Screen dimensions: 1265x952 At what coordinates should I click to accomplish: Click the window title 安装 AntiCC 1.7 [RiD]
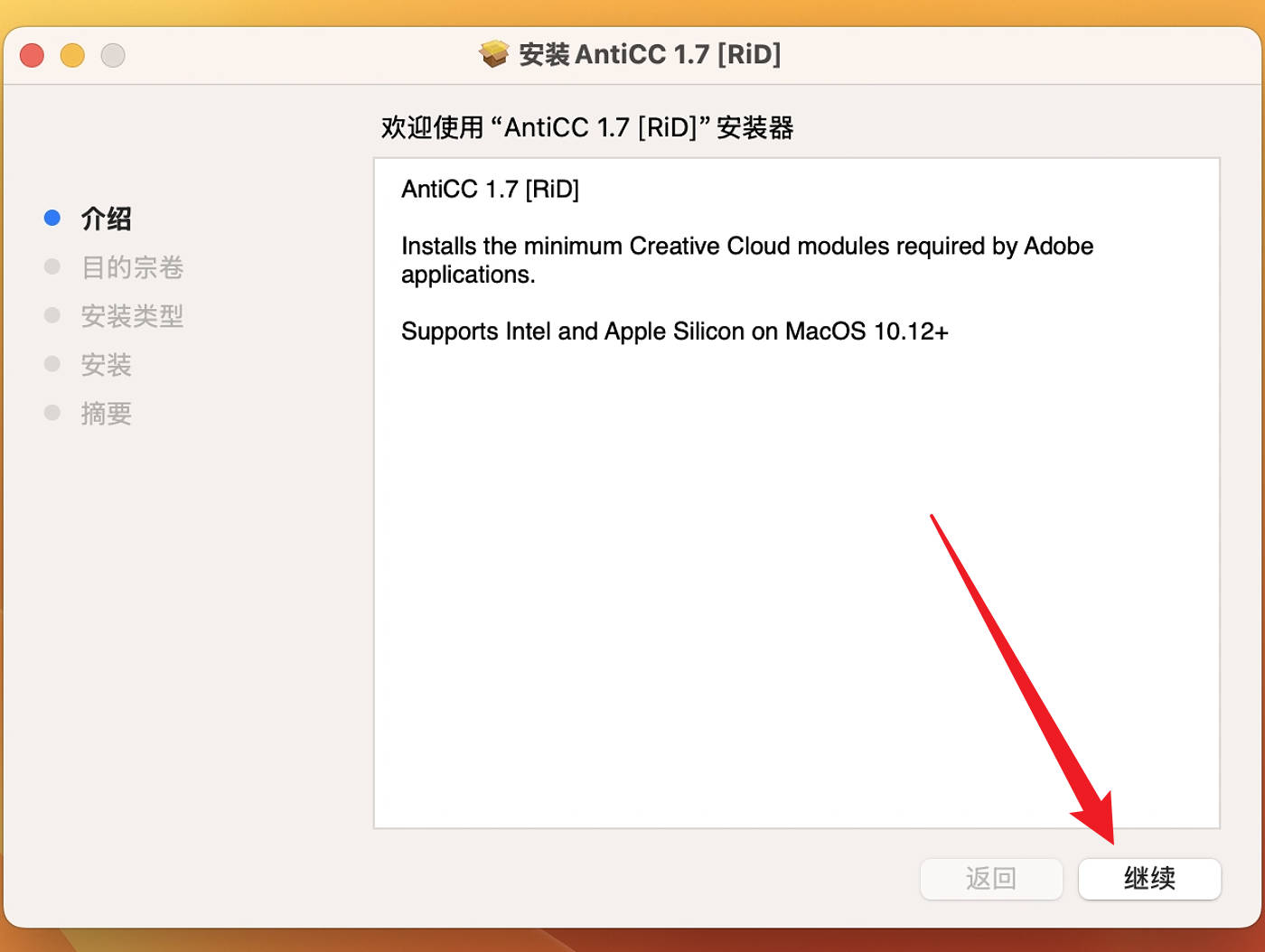point(650,54)
